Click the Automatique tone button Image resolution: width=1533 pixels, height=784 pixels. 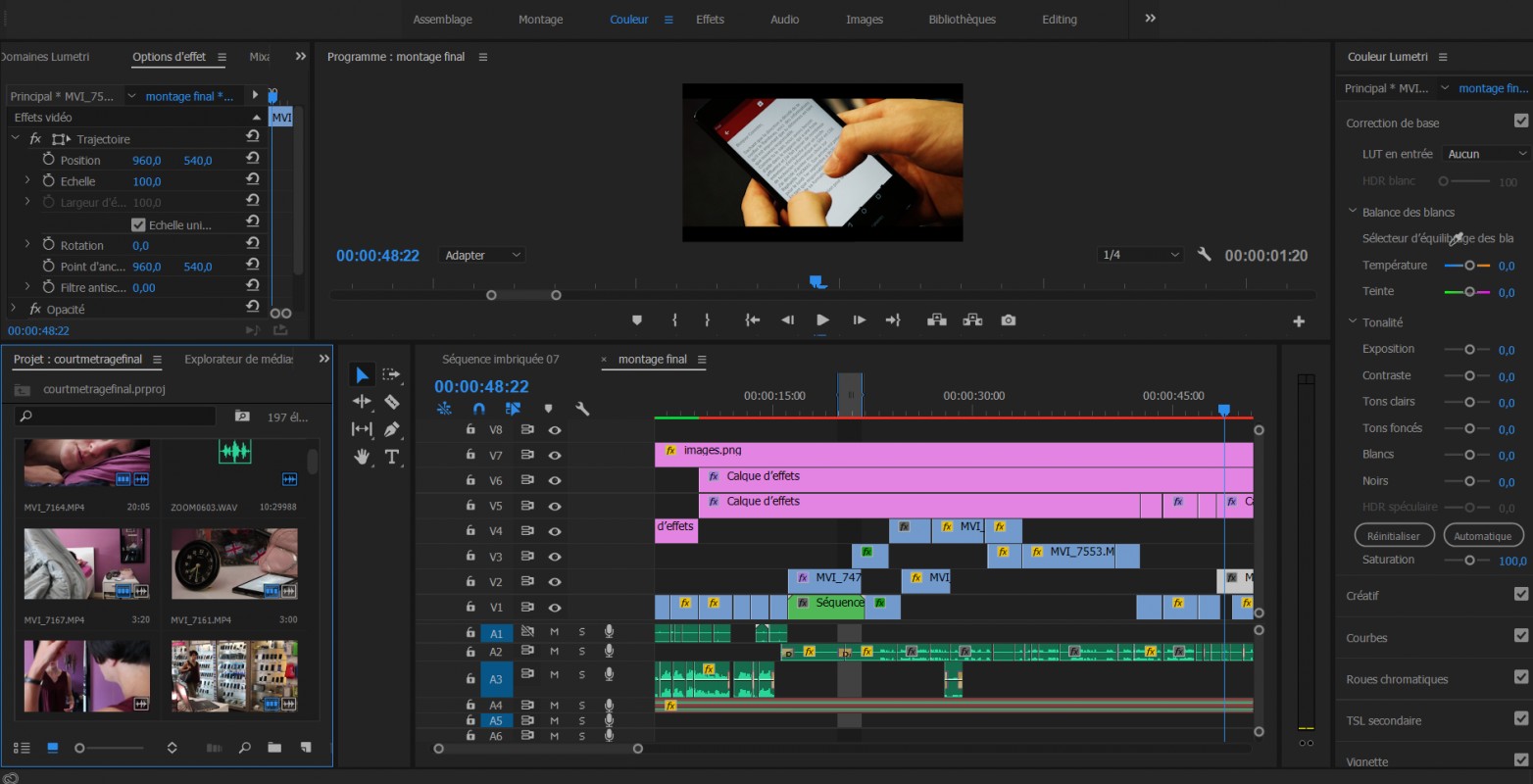tap(1482, 536)
